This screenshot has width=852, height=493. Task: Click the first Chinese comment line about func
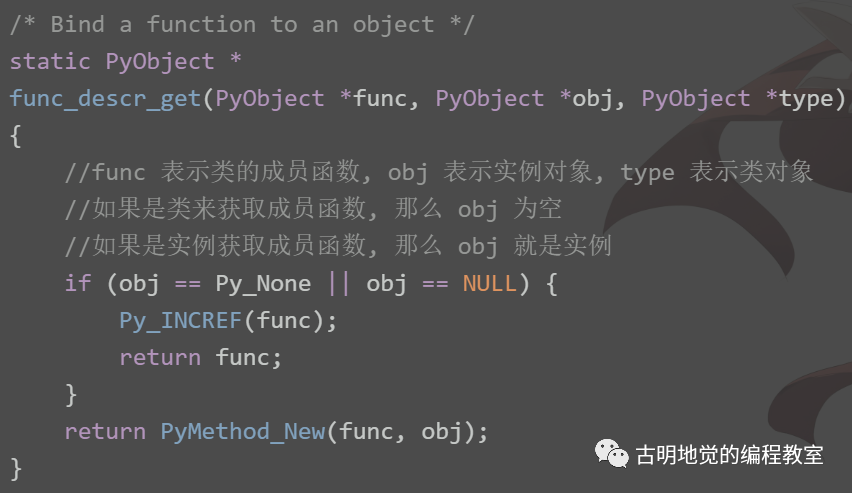pos(438,172)
